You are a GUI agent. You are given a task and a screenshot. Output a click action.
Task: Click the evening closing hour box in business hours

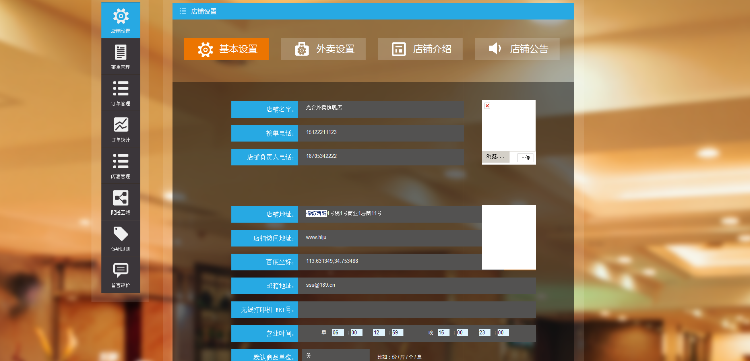pos(485,333)
